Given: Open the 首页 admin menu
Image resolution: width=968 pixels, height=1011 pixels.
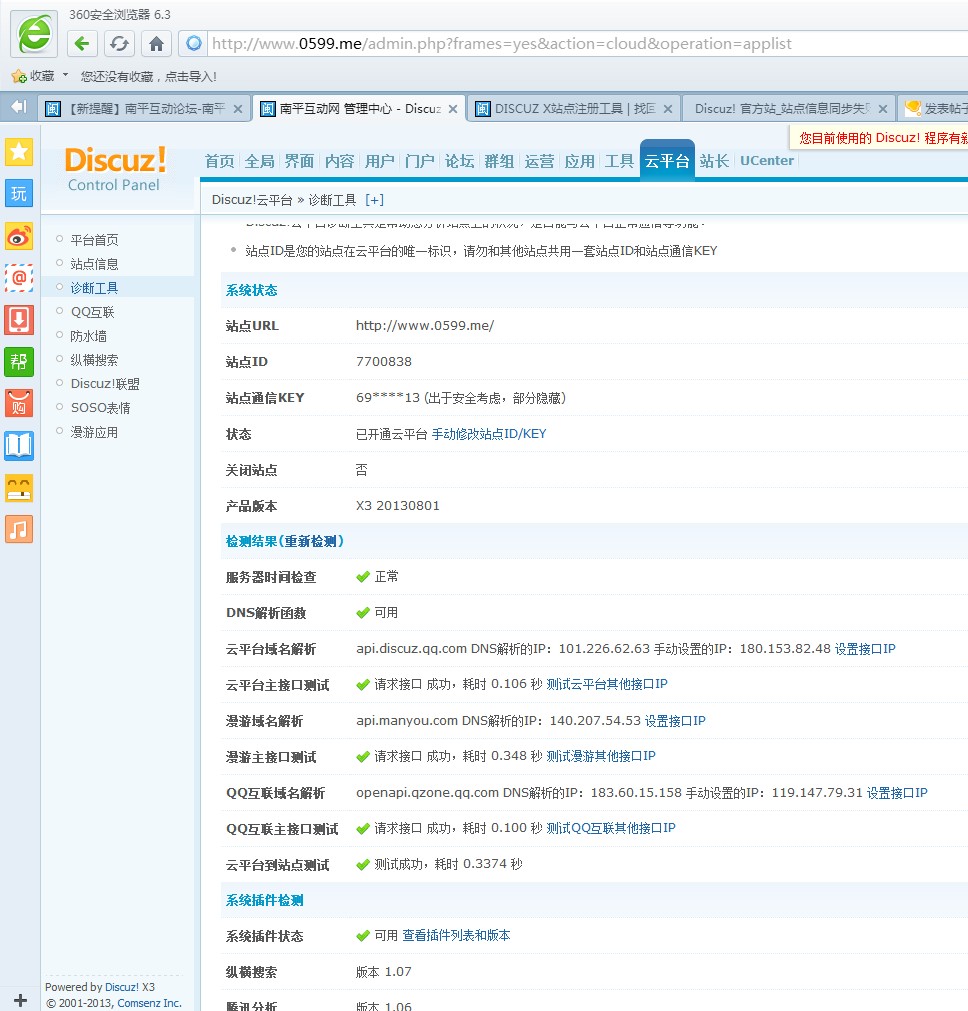Looking at the screenshot, I should point(219,161).
